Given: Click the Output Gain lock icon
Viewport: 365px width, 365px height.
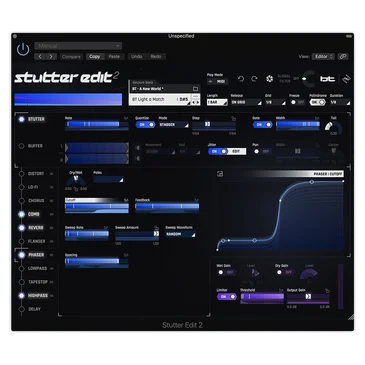Looking at the screenshot, I should click(x=327, y=291).
